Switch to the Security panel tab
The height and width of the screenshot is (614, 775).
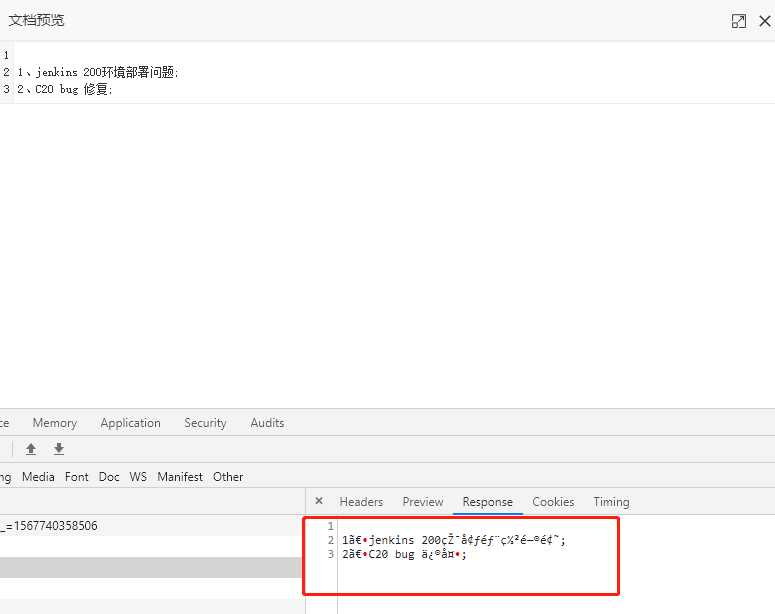click(205, 423)
